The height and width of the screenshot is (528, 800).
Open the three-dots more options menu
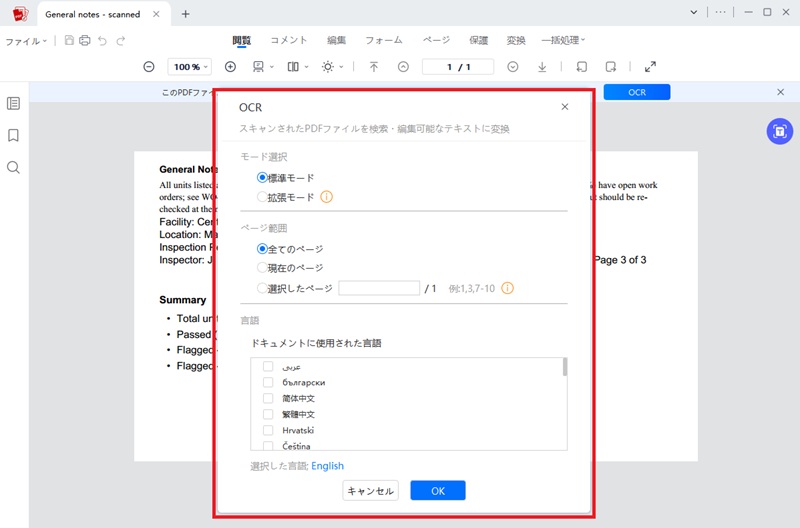(720, 12)
